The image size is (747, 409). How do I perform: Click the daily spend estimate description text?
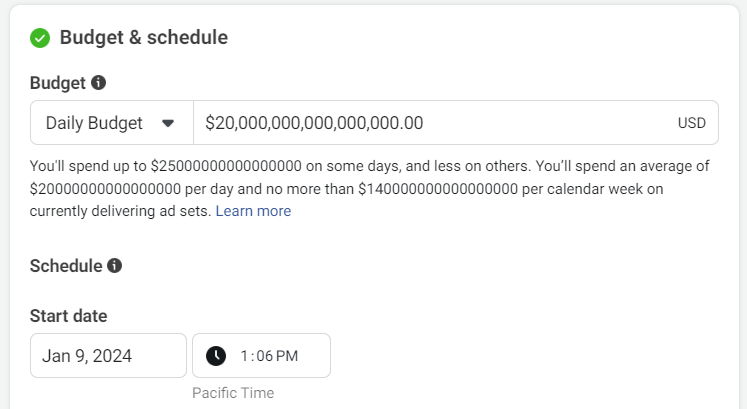pos(370,189)
